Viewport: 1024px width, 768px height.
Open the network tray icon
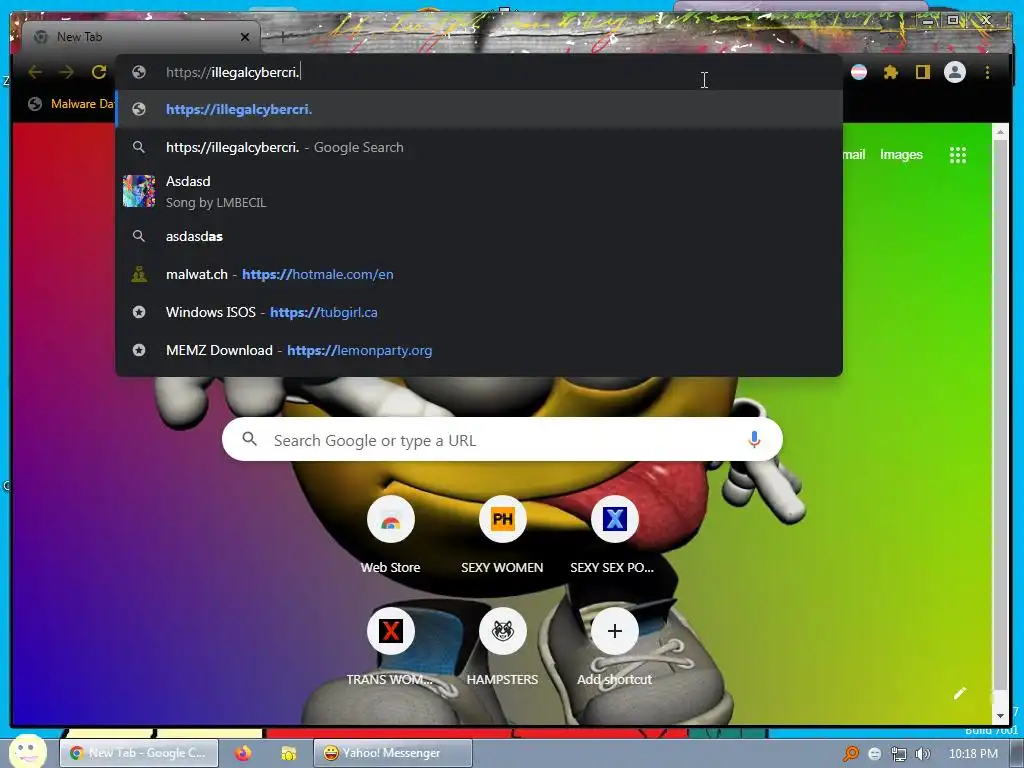pyautogui.click(x=899, y=754)
